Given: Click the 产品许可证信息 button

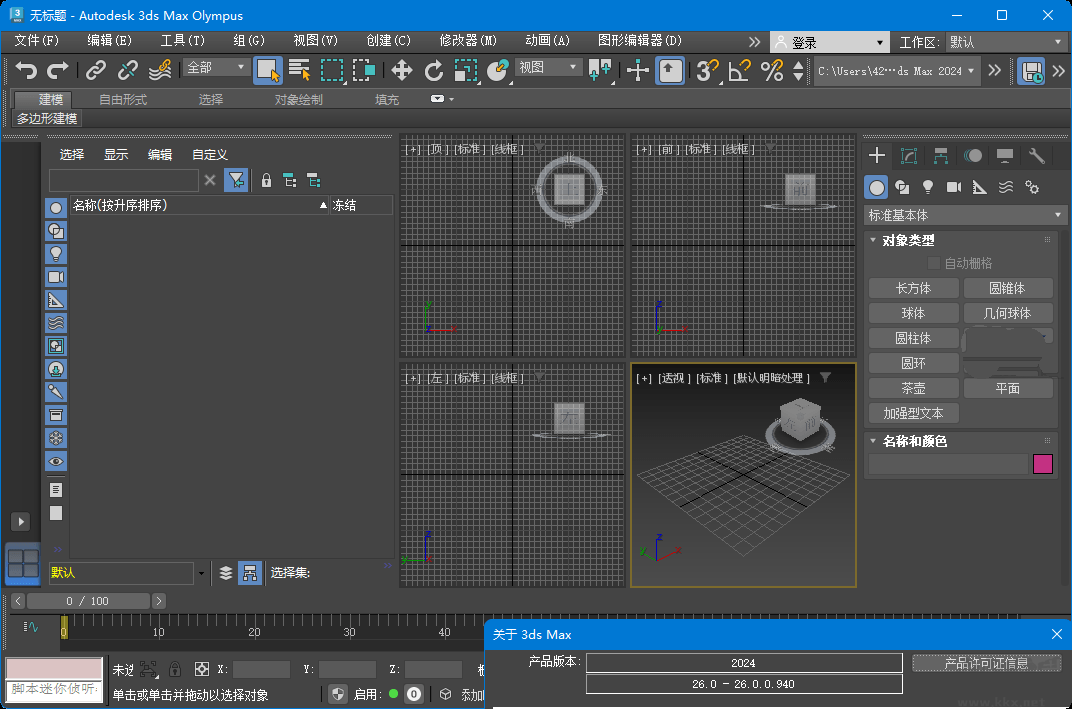Looking at the screenshot, I should click(986, 662).
